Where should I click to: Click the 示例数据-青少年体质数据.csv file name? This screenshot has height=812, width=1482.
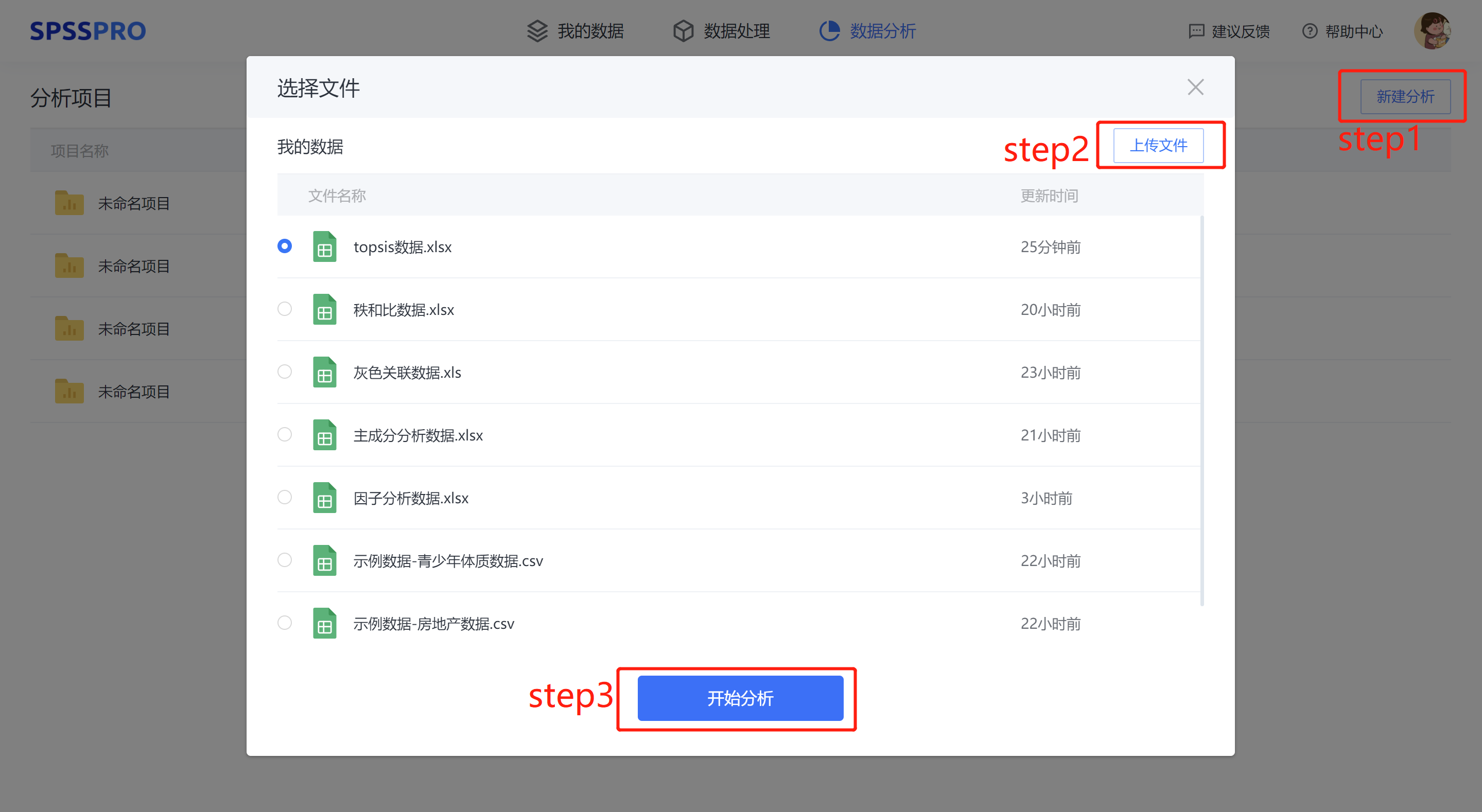(x=448, y=561)
